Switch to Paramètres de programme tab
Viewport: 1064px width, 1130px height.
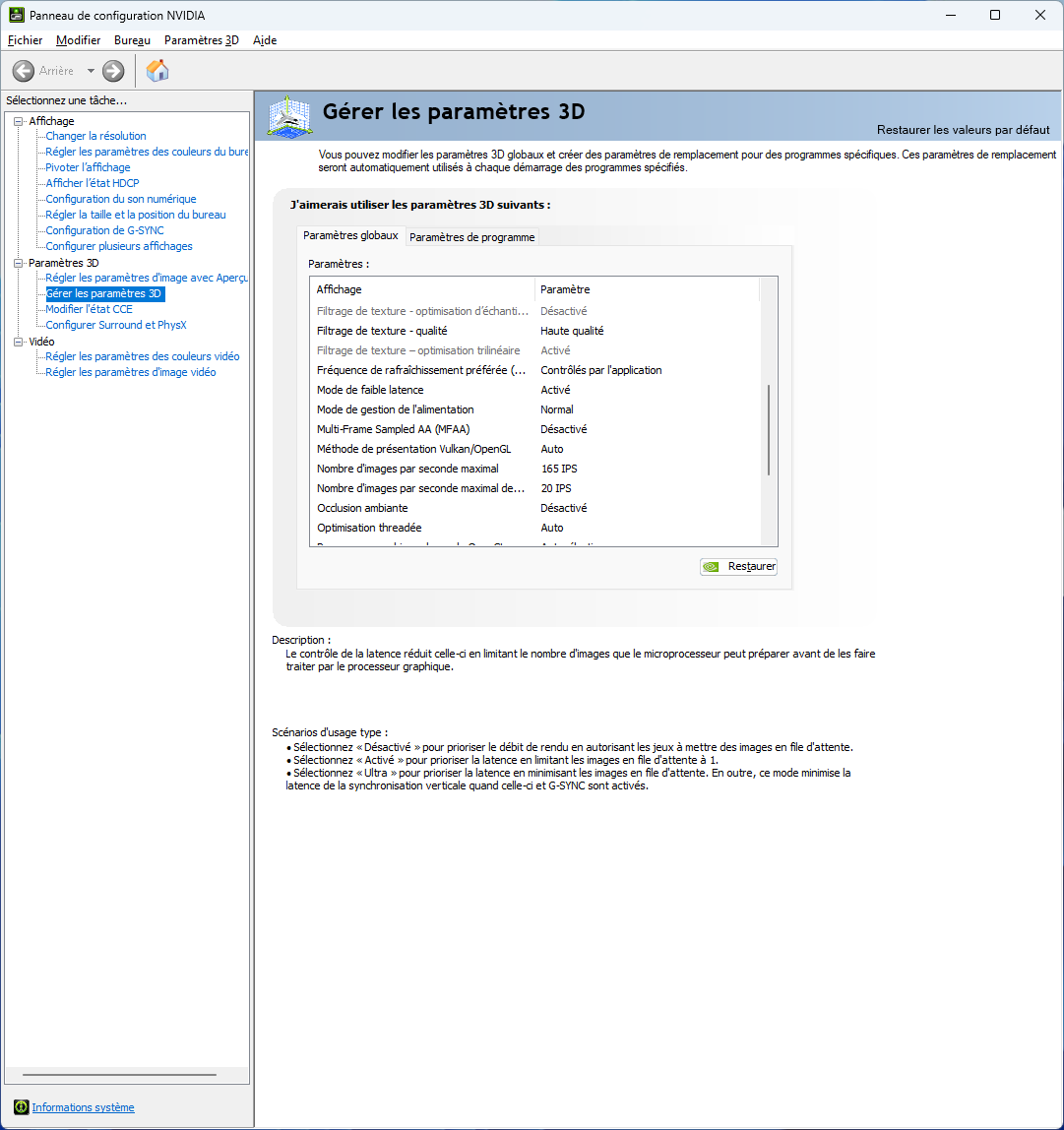pyautogui.click(x=472, y=237)
